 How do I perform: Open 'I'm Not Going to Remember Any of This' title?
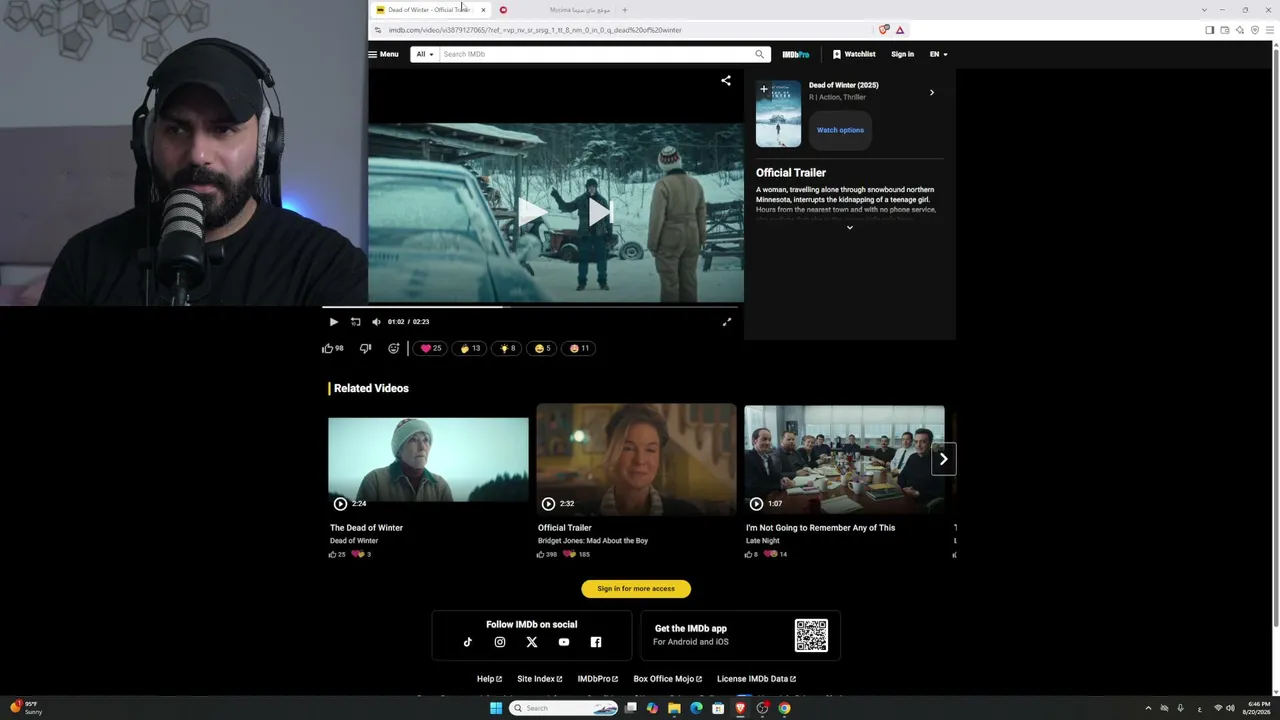[x=820, y=528]
